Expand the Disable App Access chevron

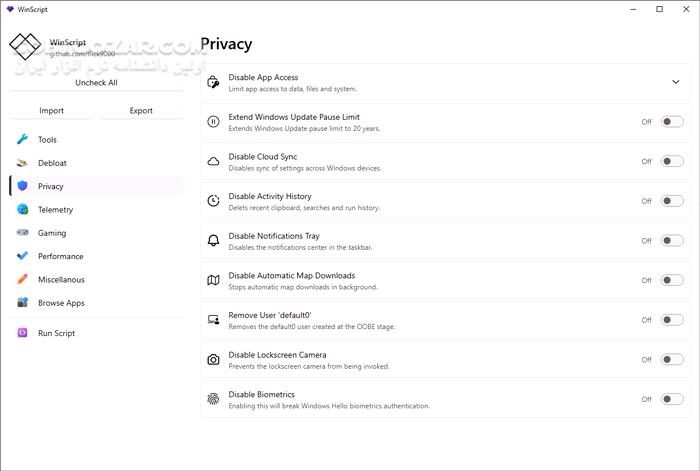coord(676,82)
